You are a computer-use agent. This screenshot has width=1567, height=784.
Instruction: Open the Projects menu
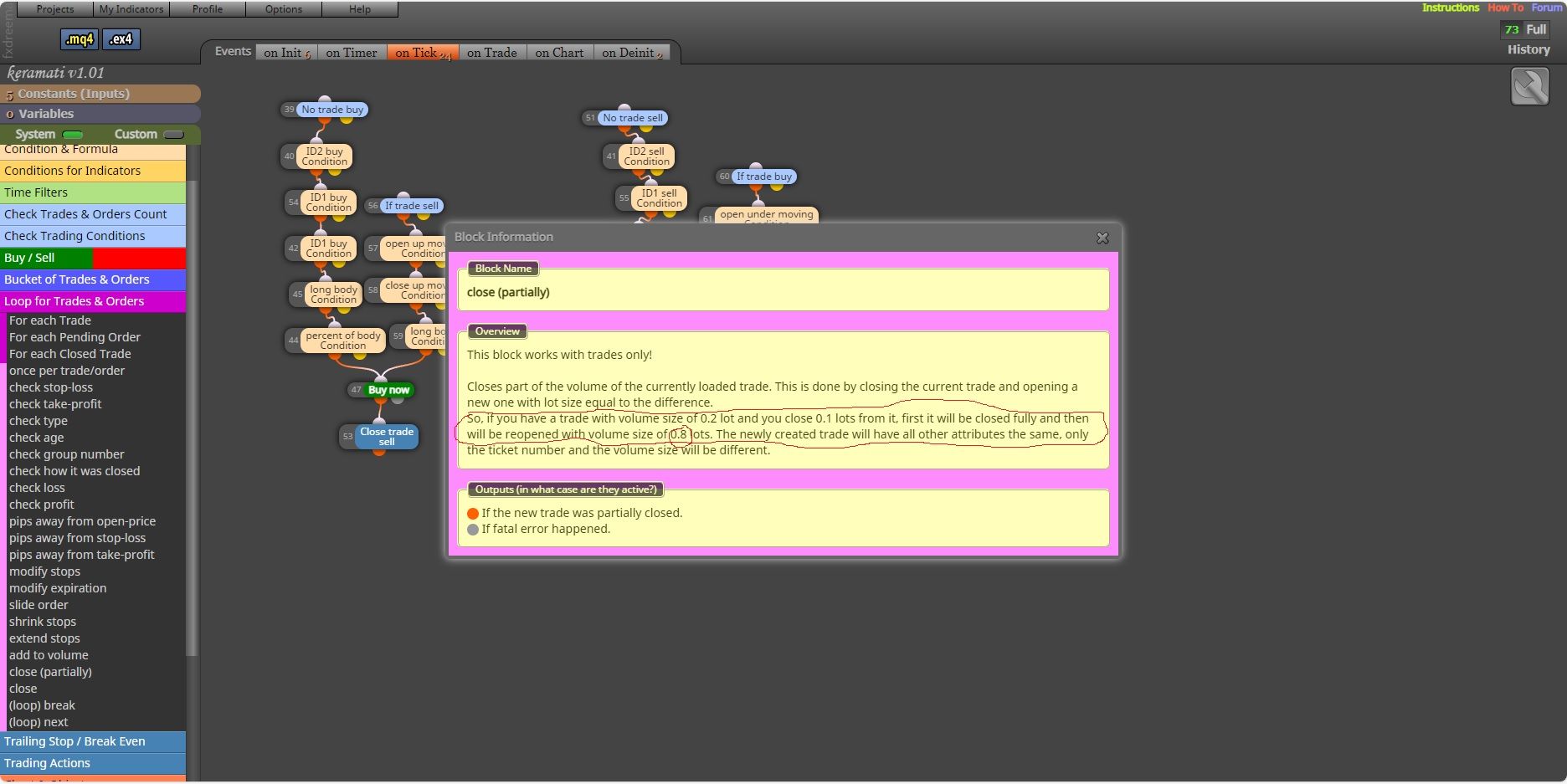55,9
